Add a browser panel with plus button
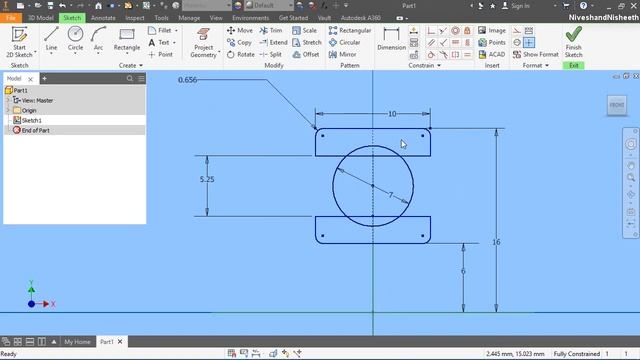This screenshot has height=360, width=640. tap(44, 78)
